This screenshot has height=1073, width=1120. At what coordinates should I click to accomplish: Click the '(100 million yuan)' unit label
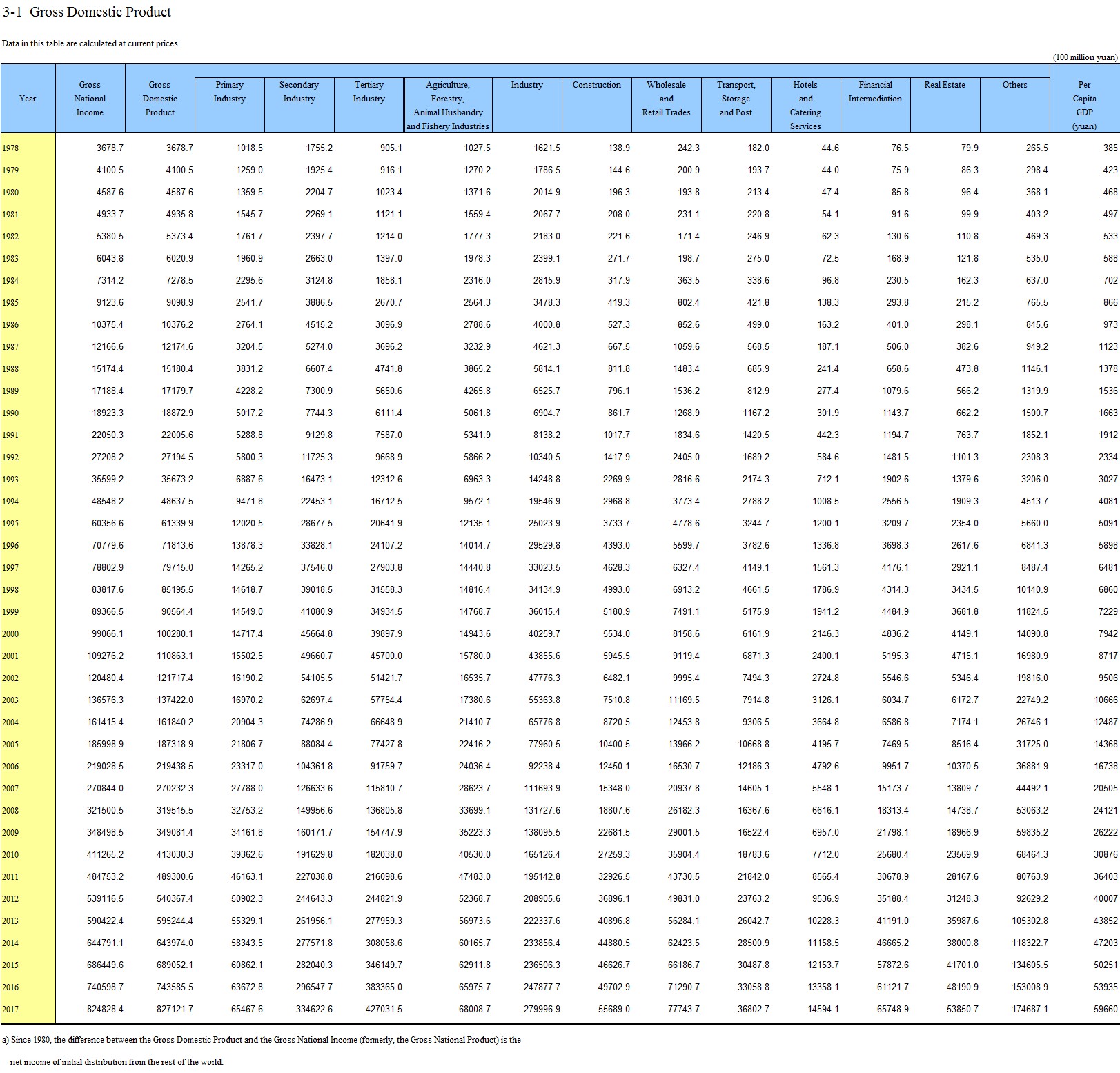pos(1085,57)
